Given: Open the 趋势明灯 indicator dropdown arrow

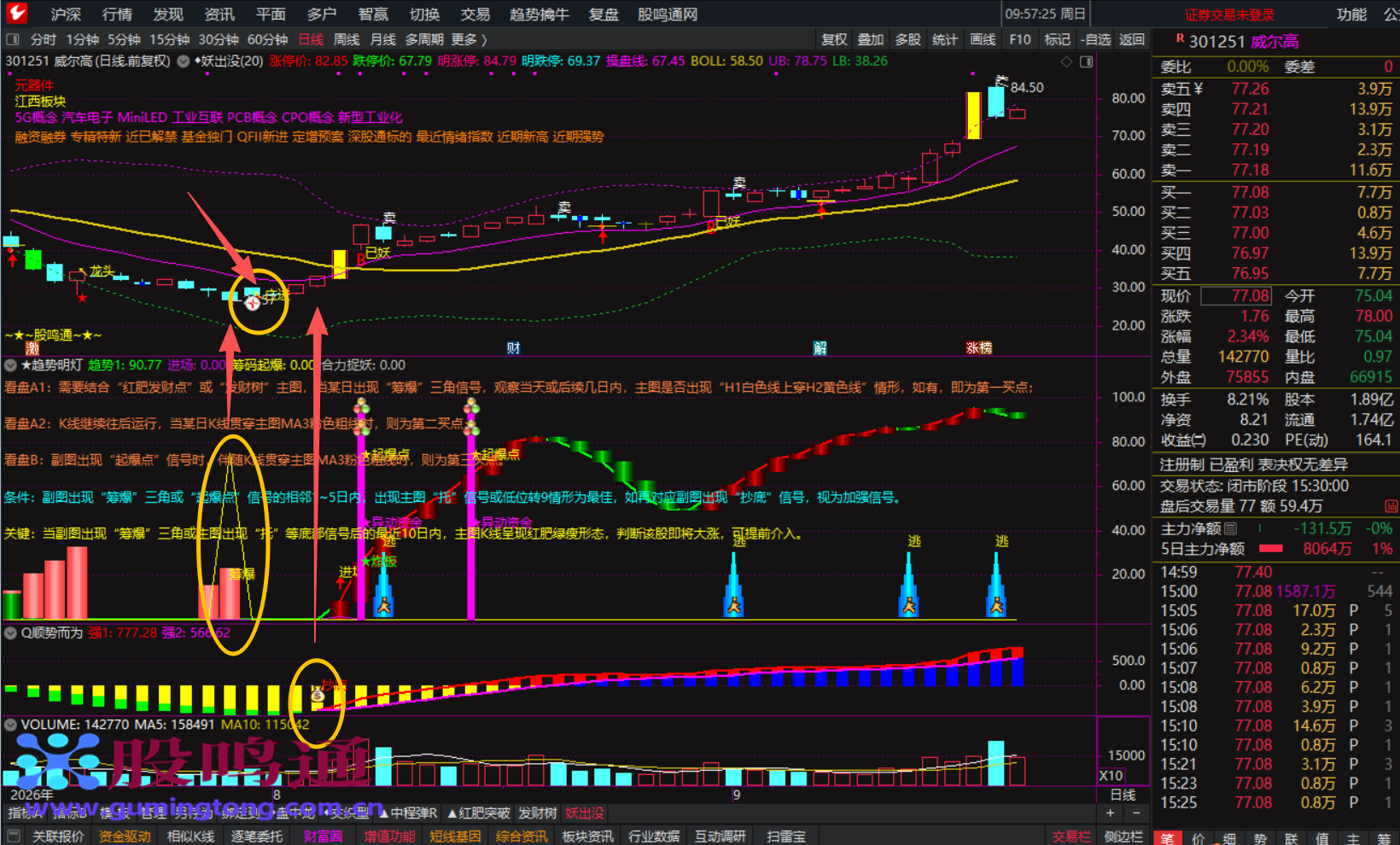Looking at the screenshot, I should (10, 365).
